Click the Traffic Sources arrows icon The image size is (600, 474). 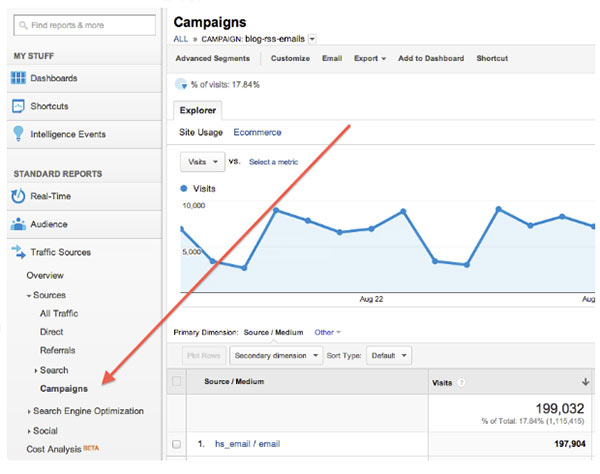18,252
